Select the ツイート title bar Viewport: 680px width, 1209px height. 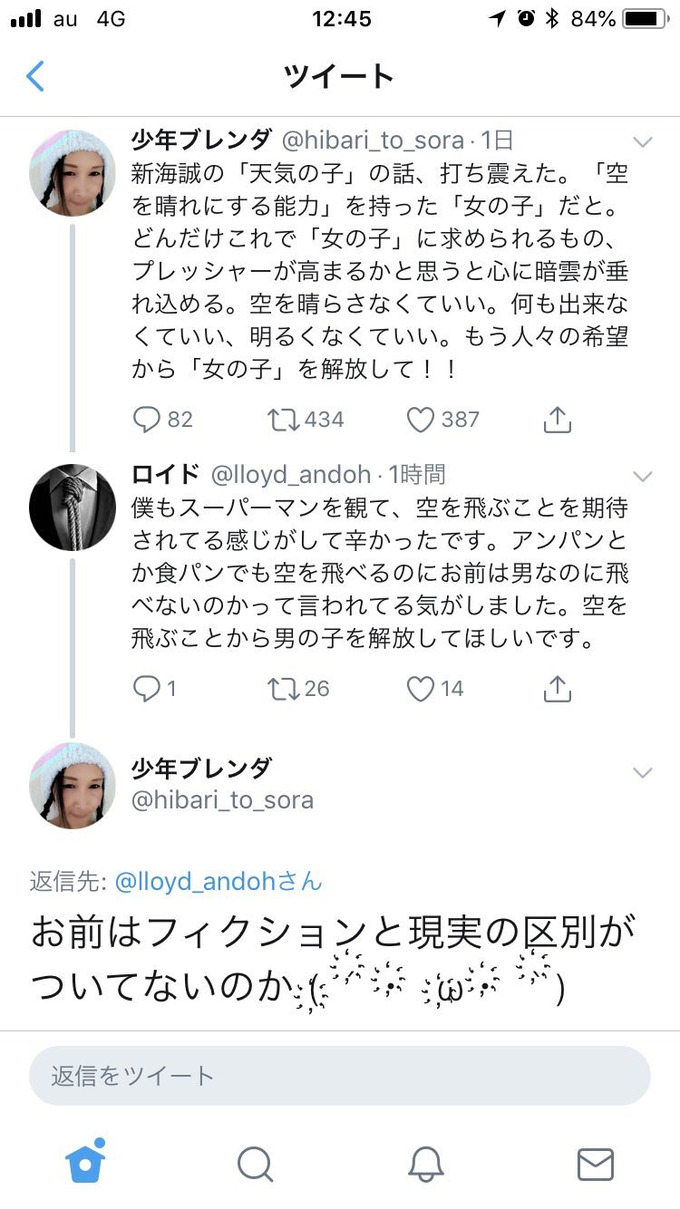339,75
